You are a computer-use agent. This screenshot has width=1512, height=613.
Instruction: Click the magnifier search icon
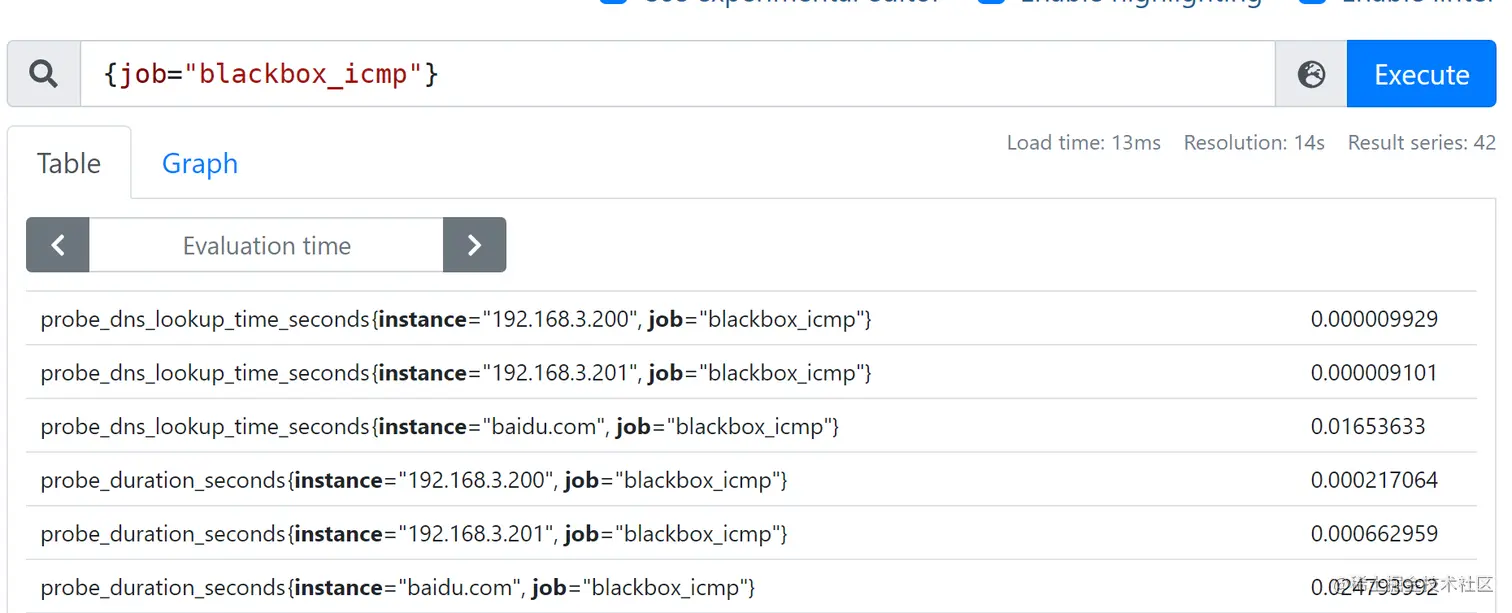point(43,74)
